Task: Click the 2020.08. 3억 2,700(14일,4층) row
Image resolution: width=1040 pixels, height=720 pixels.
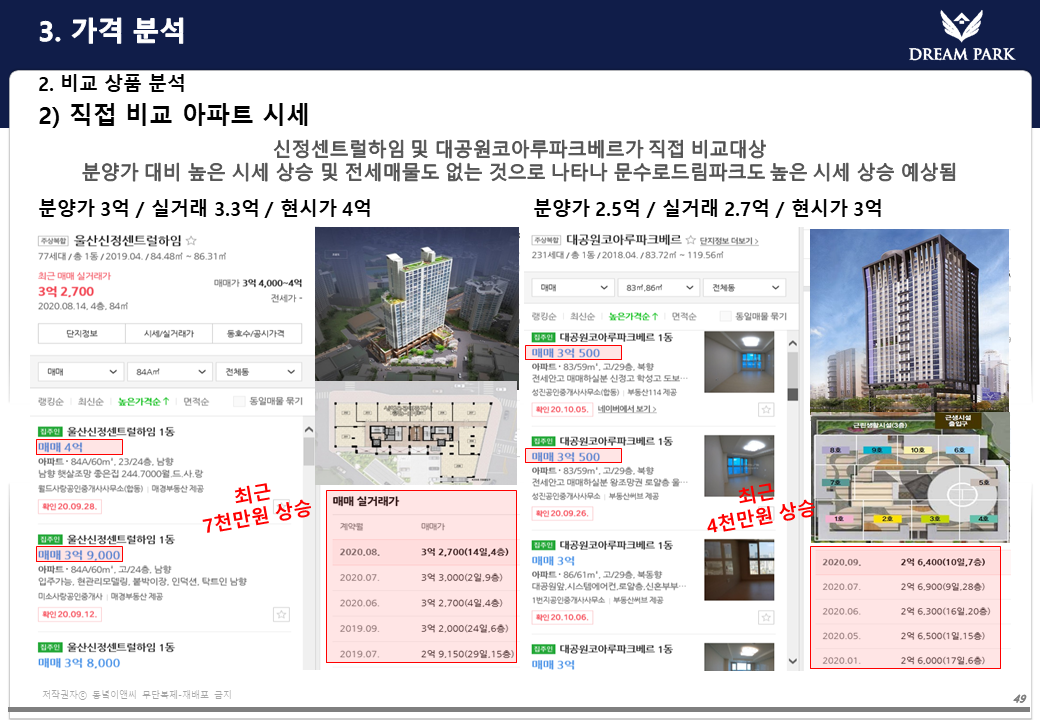Action: pos(421,552)
